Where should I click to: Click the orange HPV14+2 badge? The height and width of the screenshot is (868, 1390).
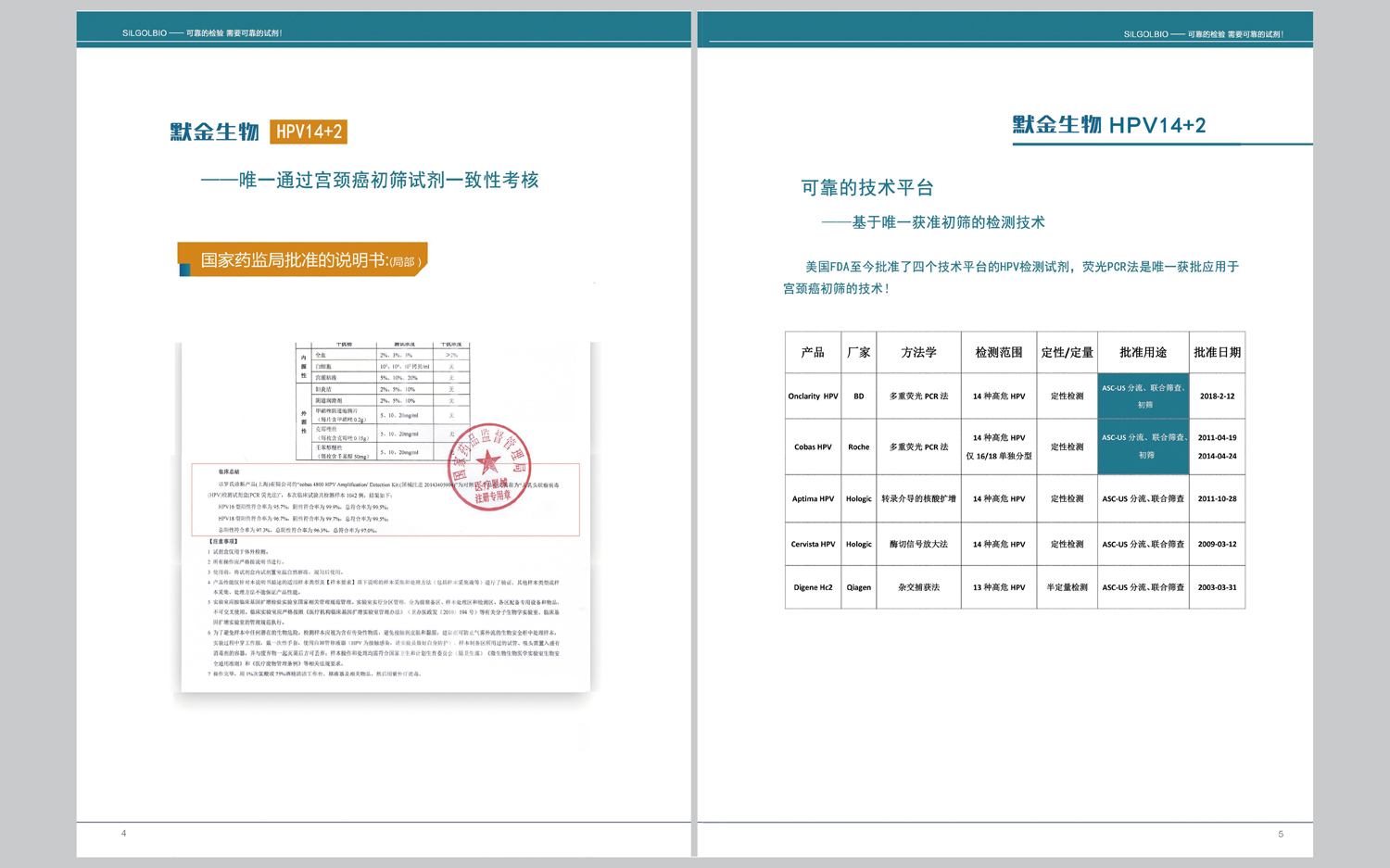(x=309, y=132)
